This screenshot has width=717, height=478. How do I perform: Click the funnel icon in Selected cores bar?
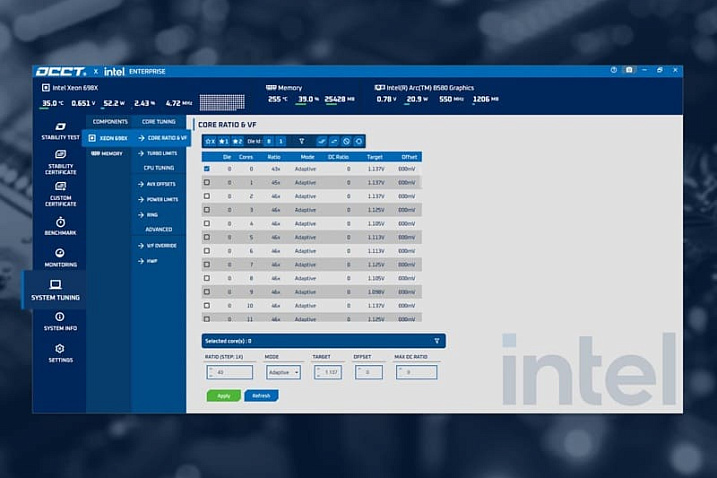coord(437,341)
